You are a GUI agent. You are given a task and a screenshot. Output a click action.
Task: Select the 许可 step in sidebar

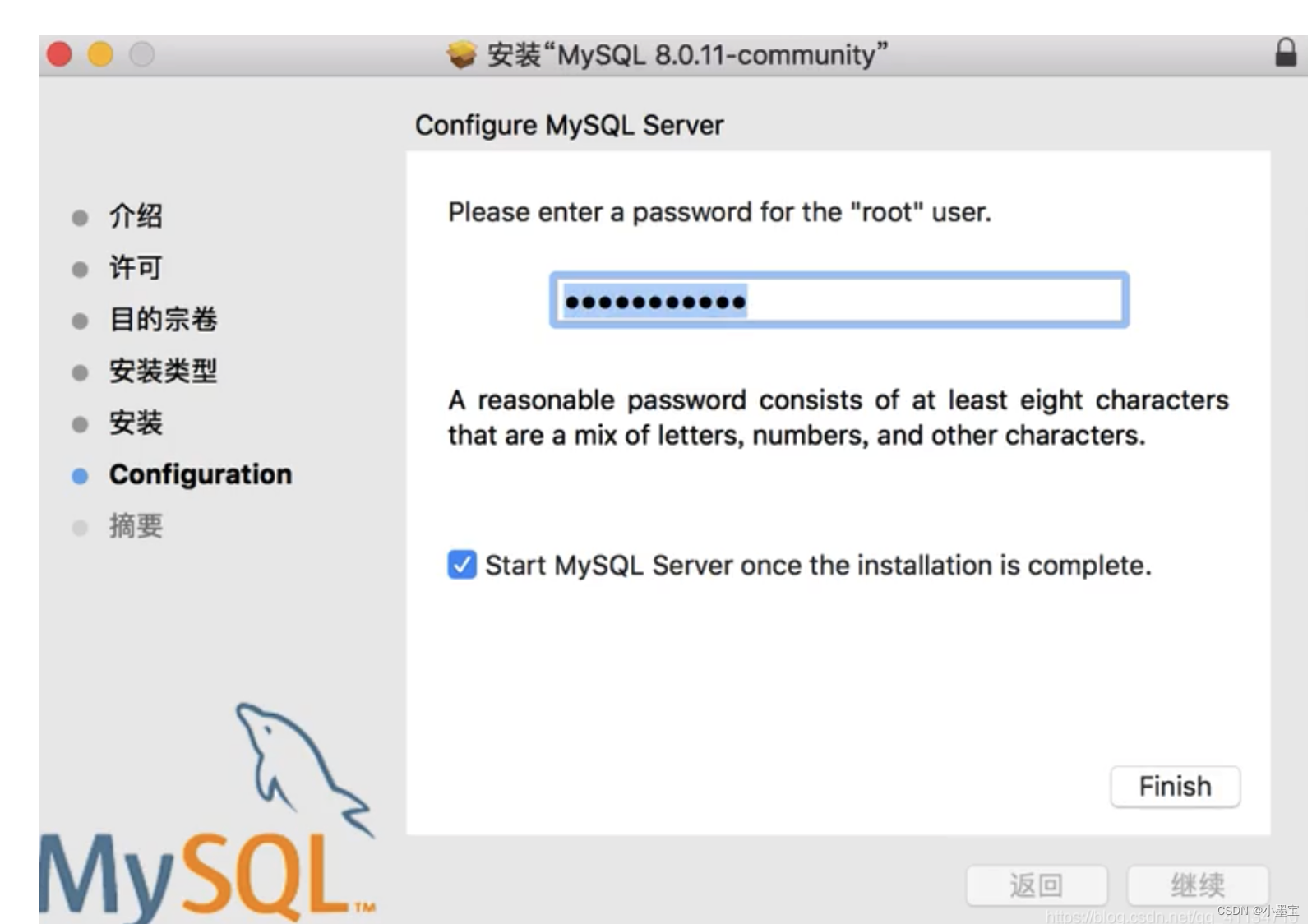coord(136,268)
